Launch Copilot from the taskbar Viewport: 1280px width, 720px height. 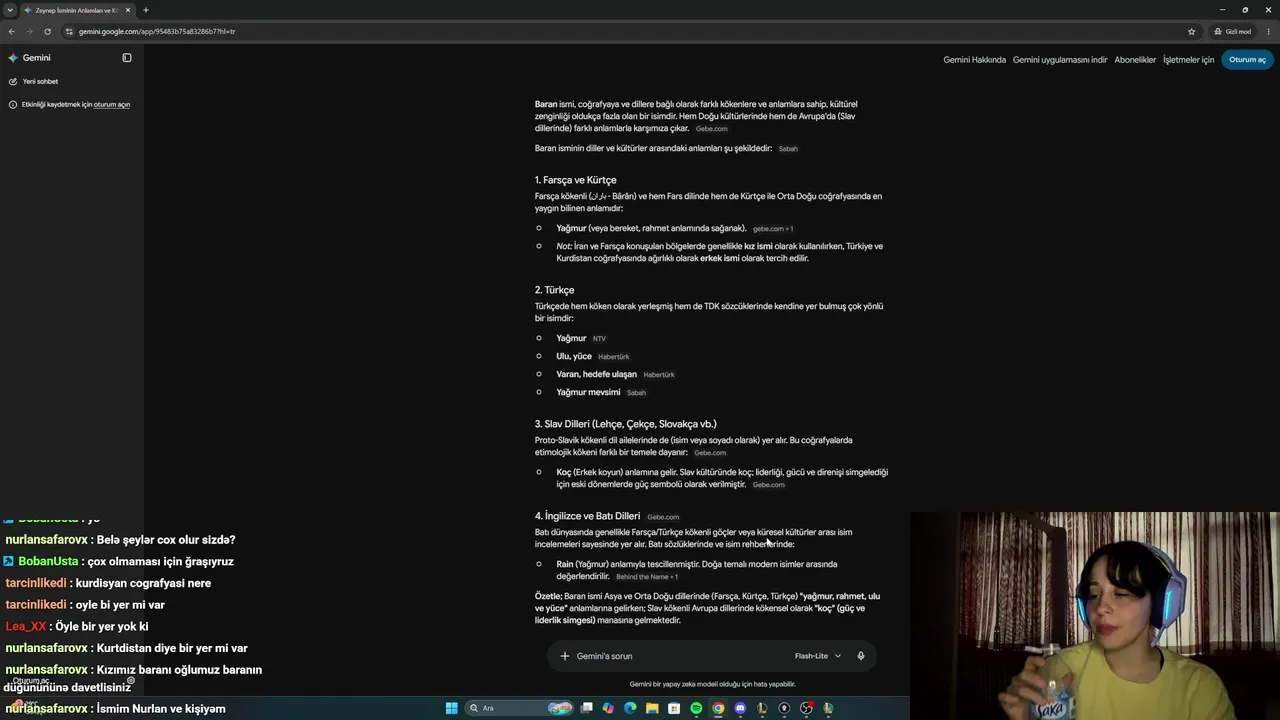[x=608, y=708]
